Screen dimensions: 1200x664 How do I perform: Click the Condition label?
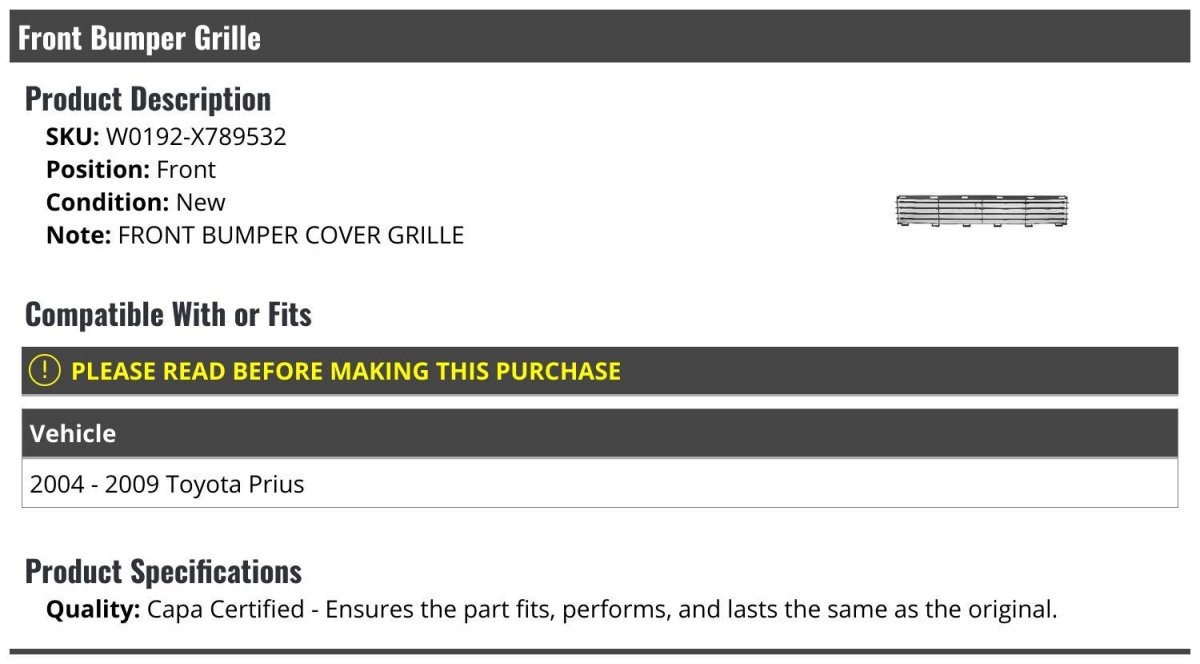click(108, 202)
